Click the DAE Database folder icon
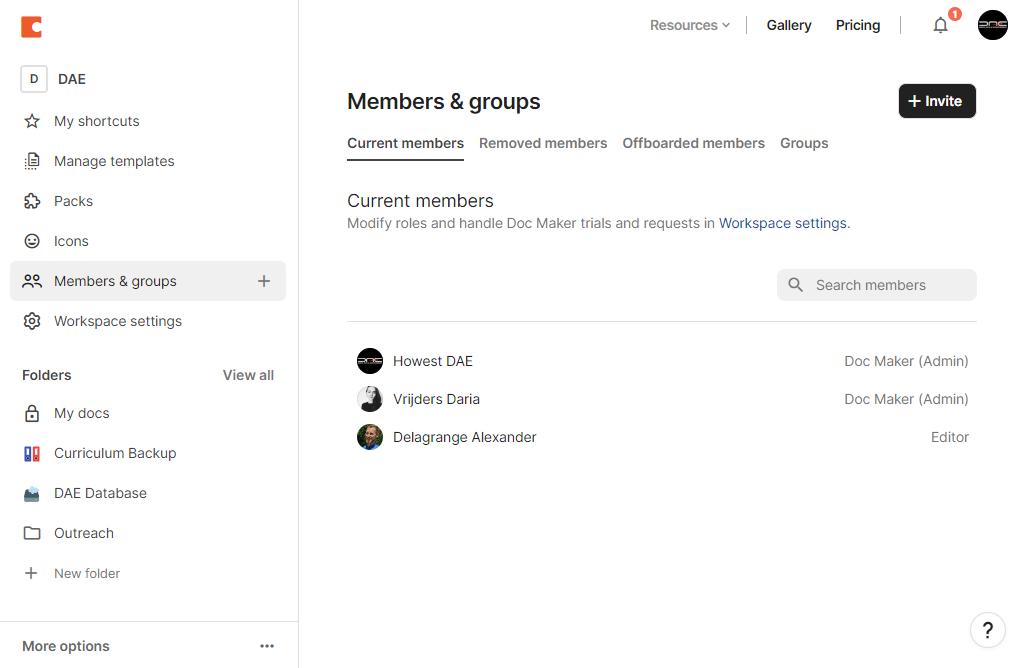The width and height of the screenshot is (1017, 668). (32, 494)
